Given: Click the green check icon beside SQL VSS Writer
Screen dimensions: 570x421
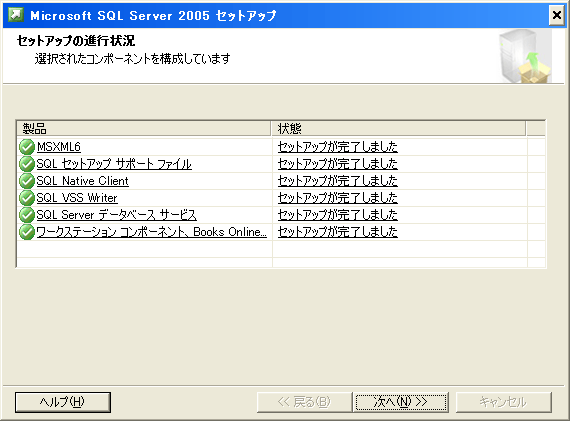Looking at the screenshot, I should pyautogui.click(x=27, y=198).
